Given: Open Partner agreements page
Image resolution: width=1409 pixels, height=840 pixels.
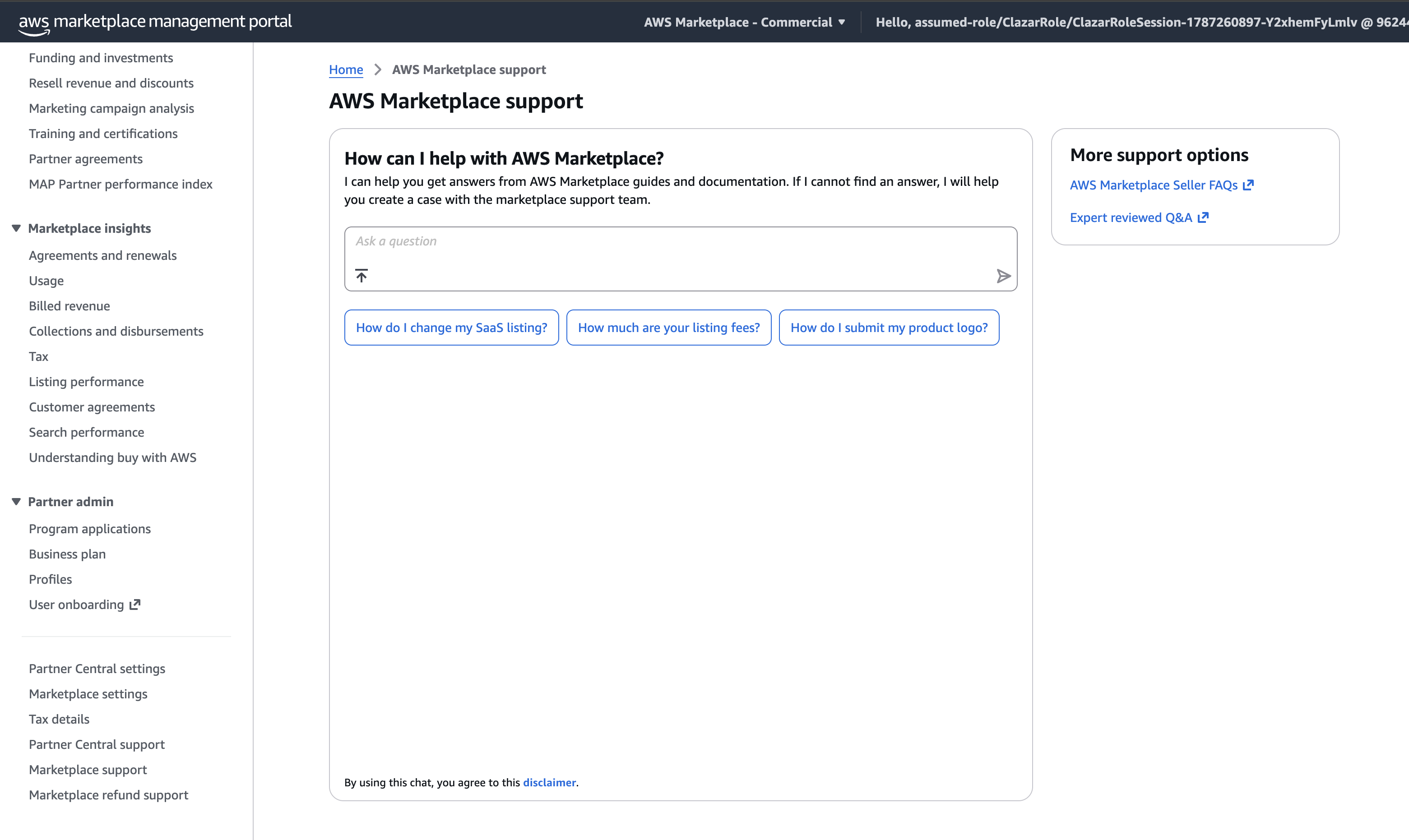Looking at the screenshot, I should coord(85,159).
